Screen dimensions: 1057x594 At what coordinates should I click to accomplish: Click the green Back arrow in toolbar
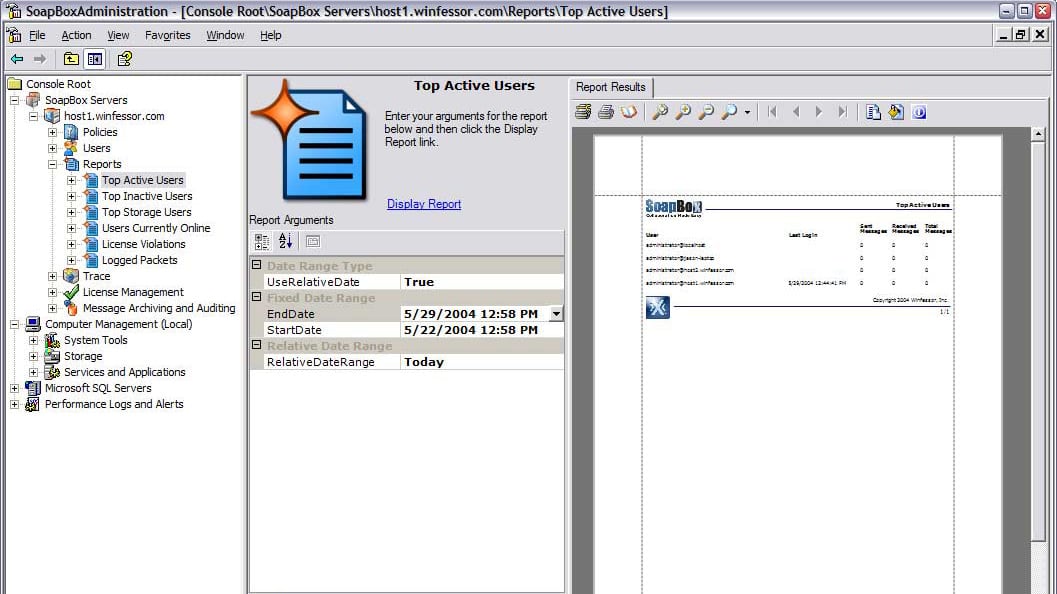tap(17, 59)
